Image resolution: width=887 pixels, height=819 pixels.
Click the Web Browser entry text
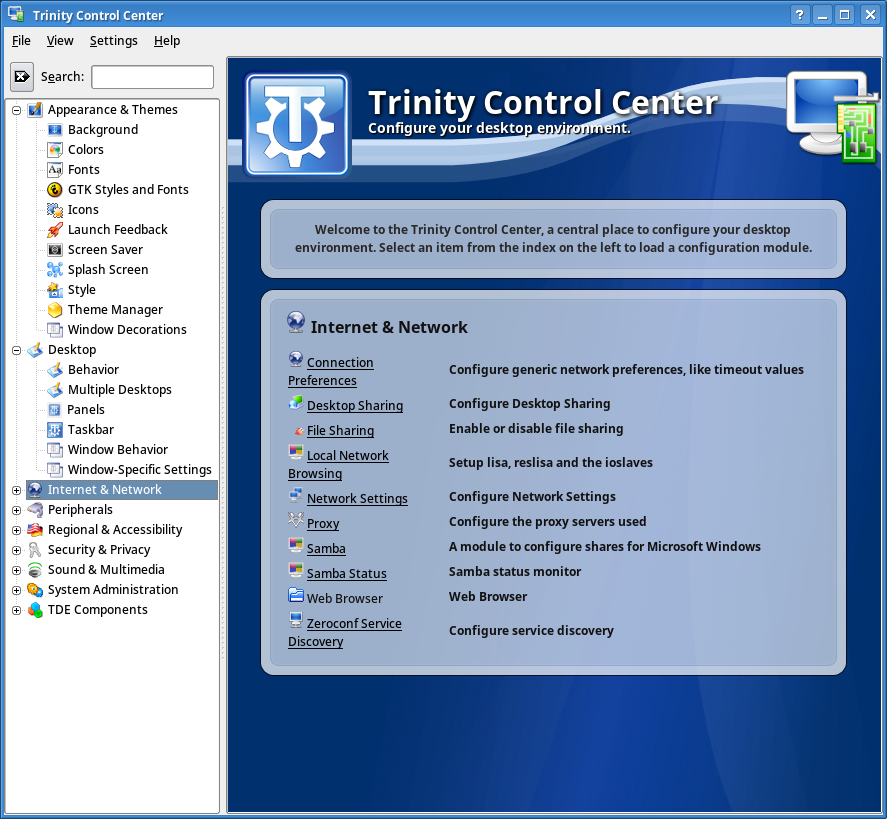[345, 598]
